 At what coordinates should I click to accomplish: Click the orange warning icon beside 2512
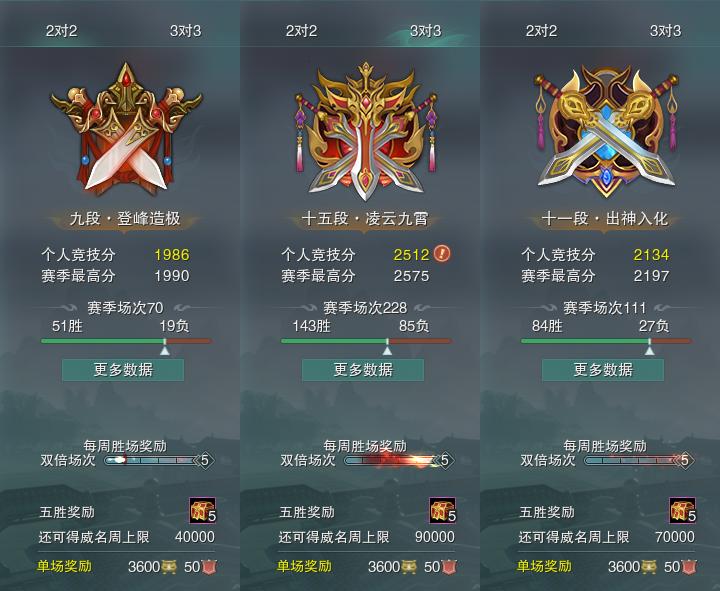coord(442,253)
